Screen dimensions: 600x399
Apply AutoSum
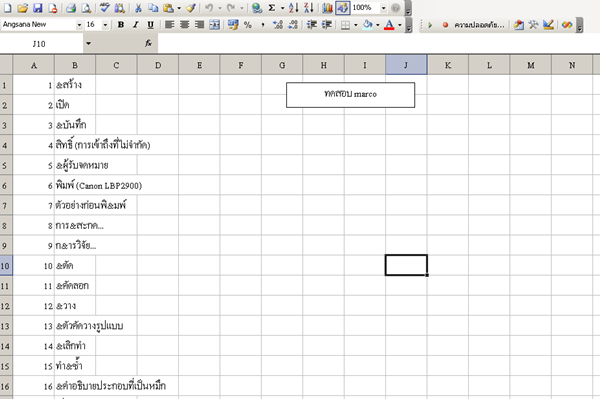point(272,8)
